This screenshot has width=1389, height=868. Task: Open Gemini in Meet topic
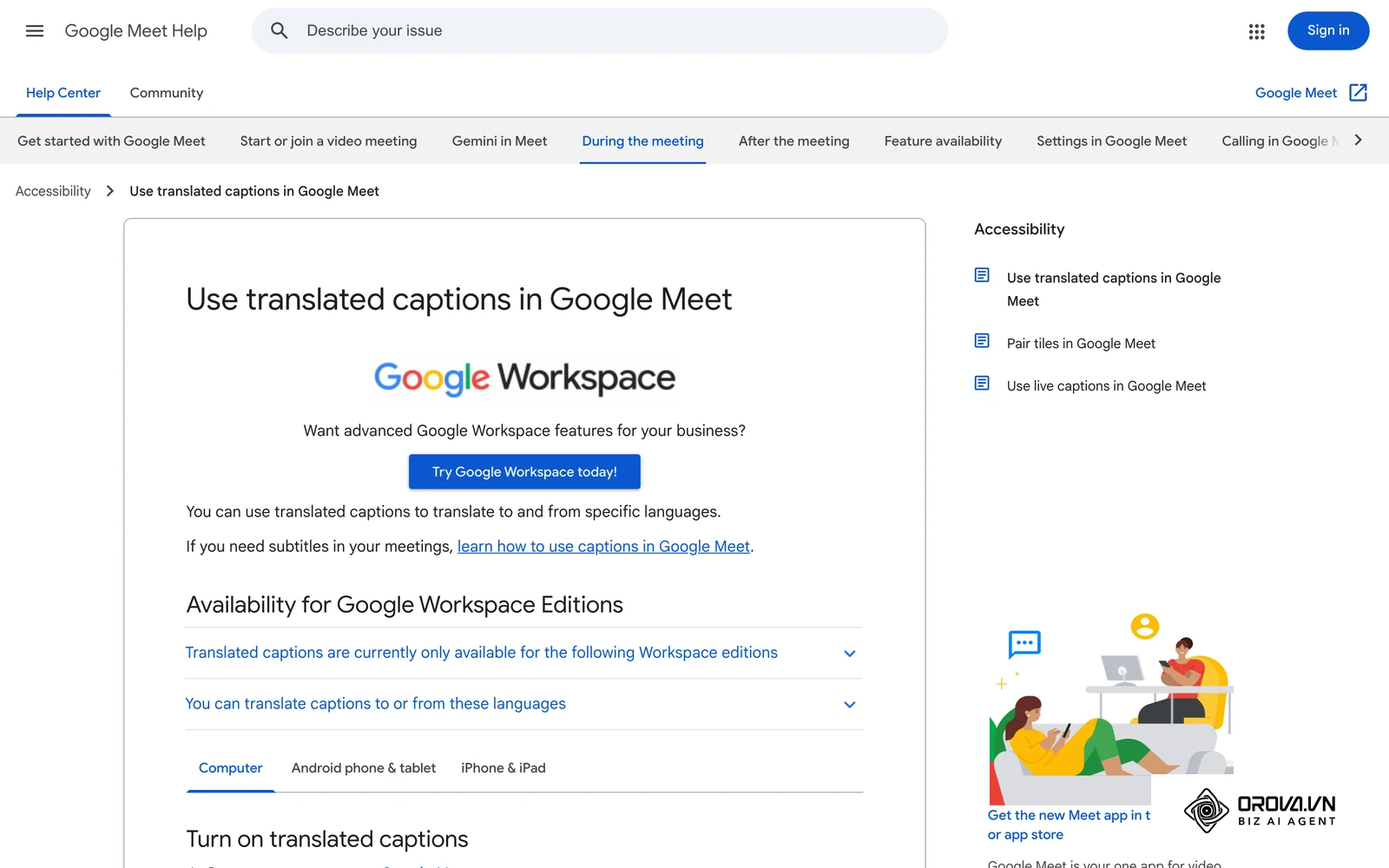499,141
